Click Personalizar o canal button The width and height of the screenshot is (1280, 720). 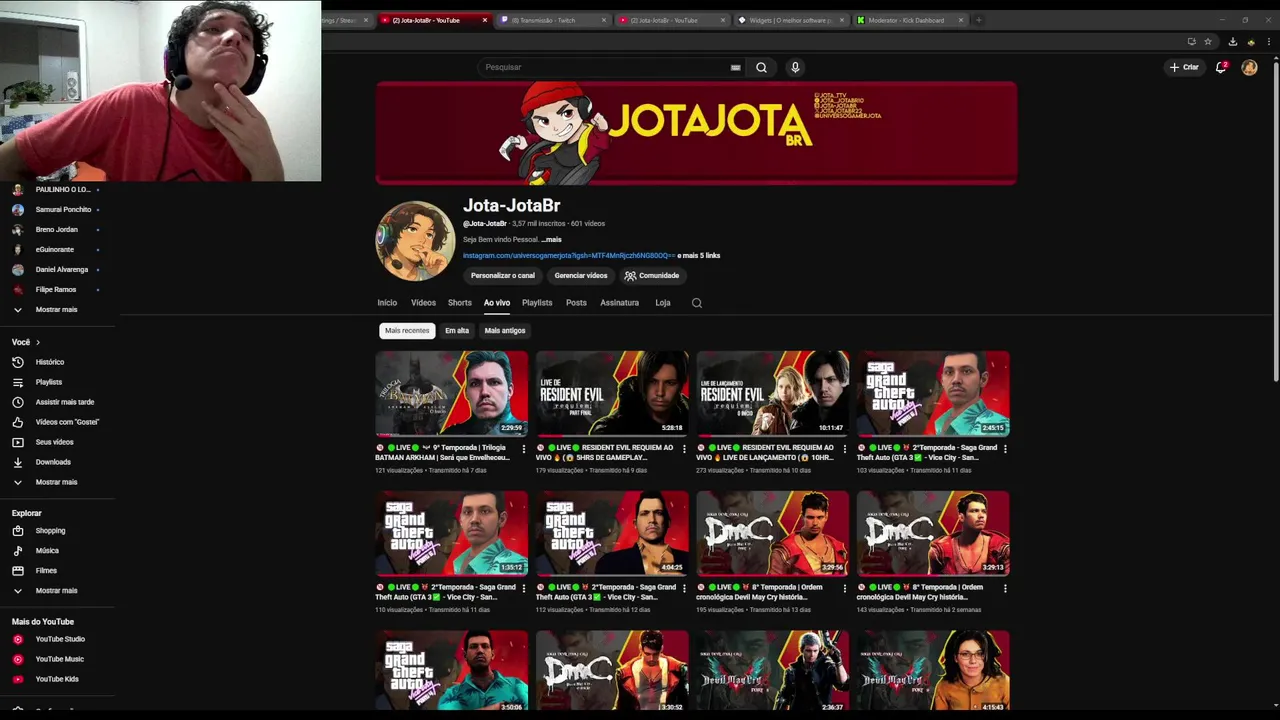pos(503,276)
